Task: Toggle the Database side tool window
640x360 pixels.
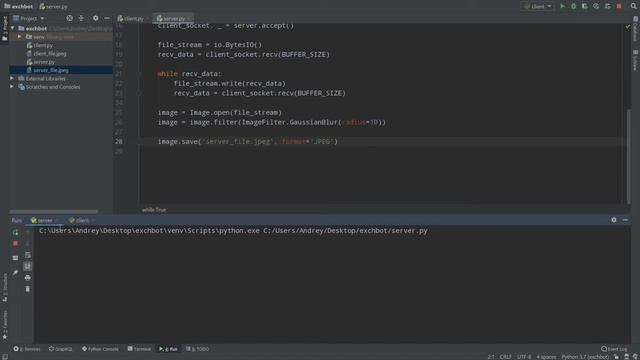Action: 636,29
